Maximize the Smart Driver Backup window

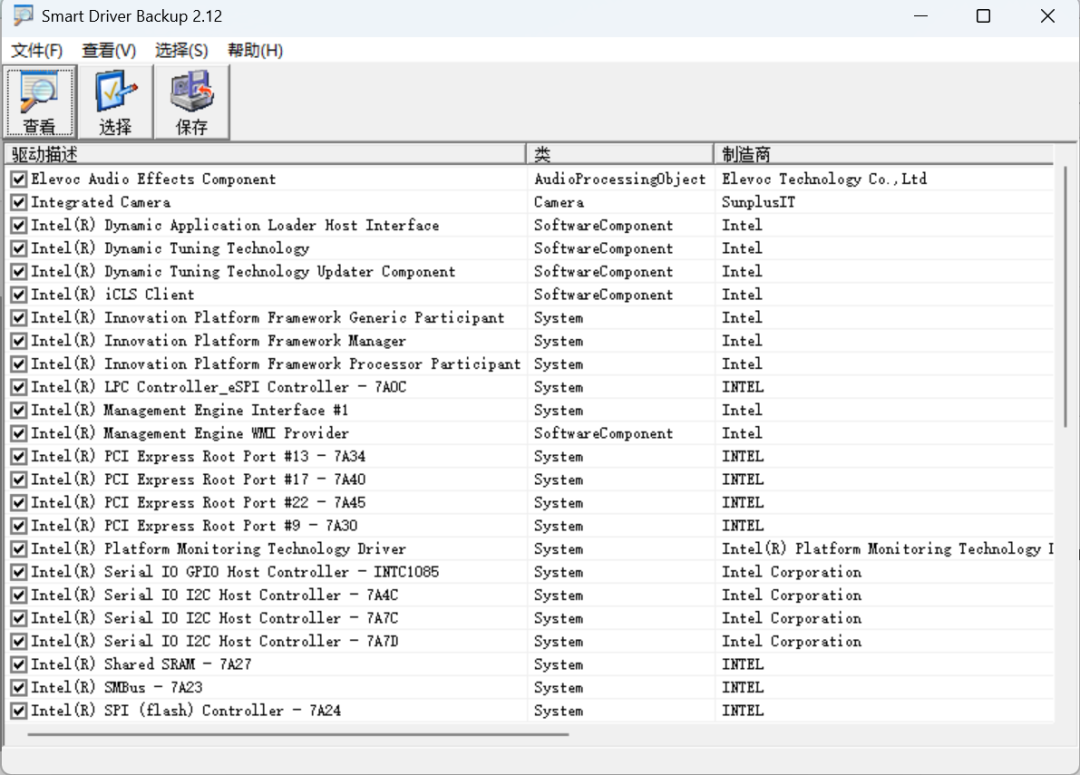(984, 16)
